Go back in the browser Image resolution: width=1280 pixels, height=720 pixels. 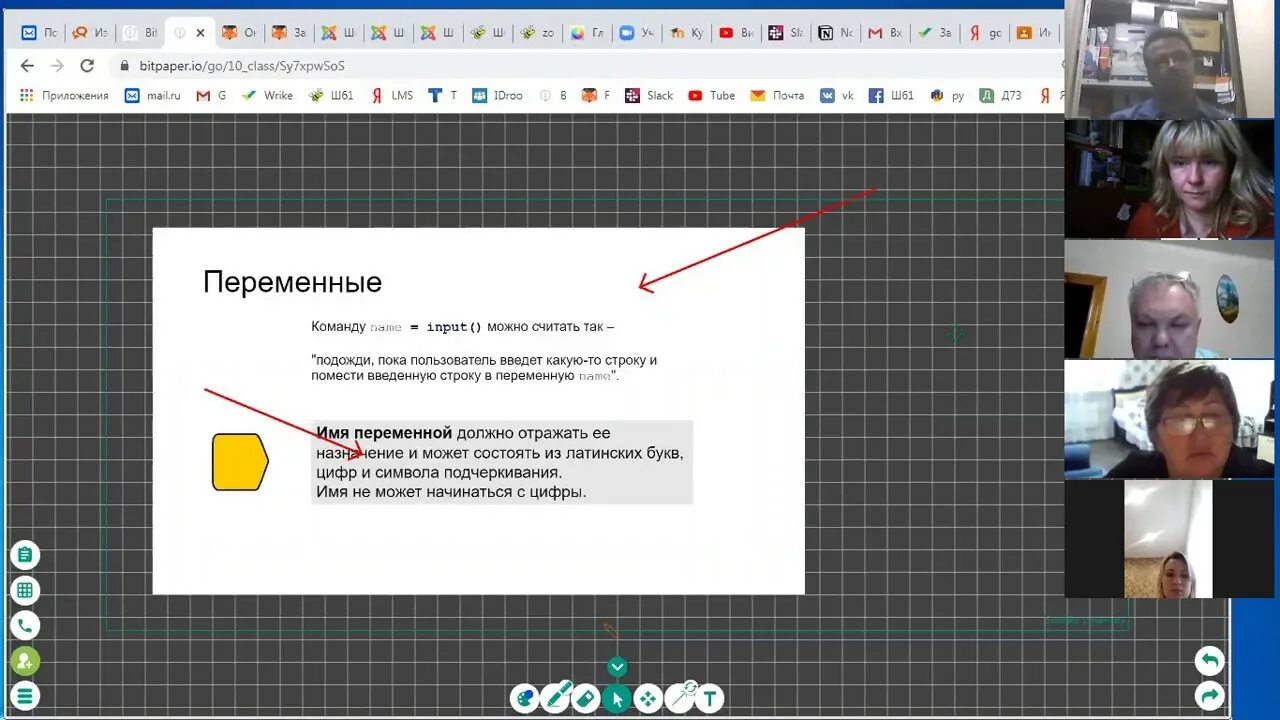tap(27, 65)
